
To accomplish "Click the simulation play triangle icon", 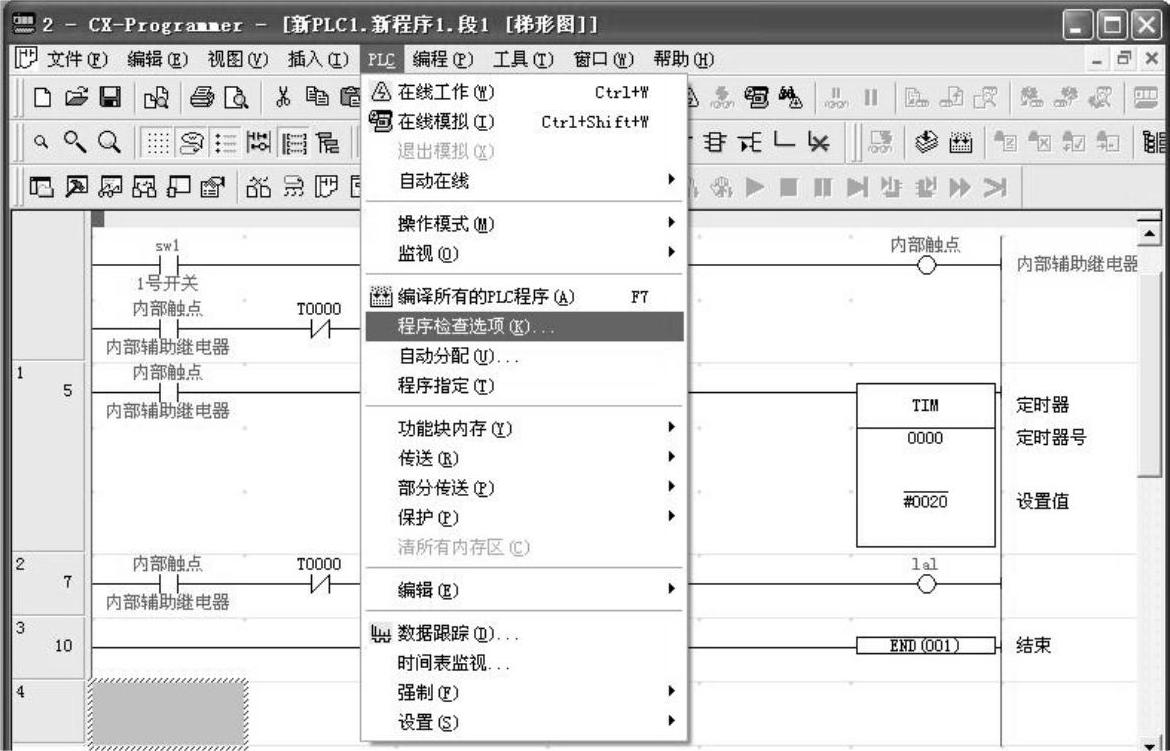I will pos(755,187).
